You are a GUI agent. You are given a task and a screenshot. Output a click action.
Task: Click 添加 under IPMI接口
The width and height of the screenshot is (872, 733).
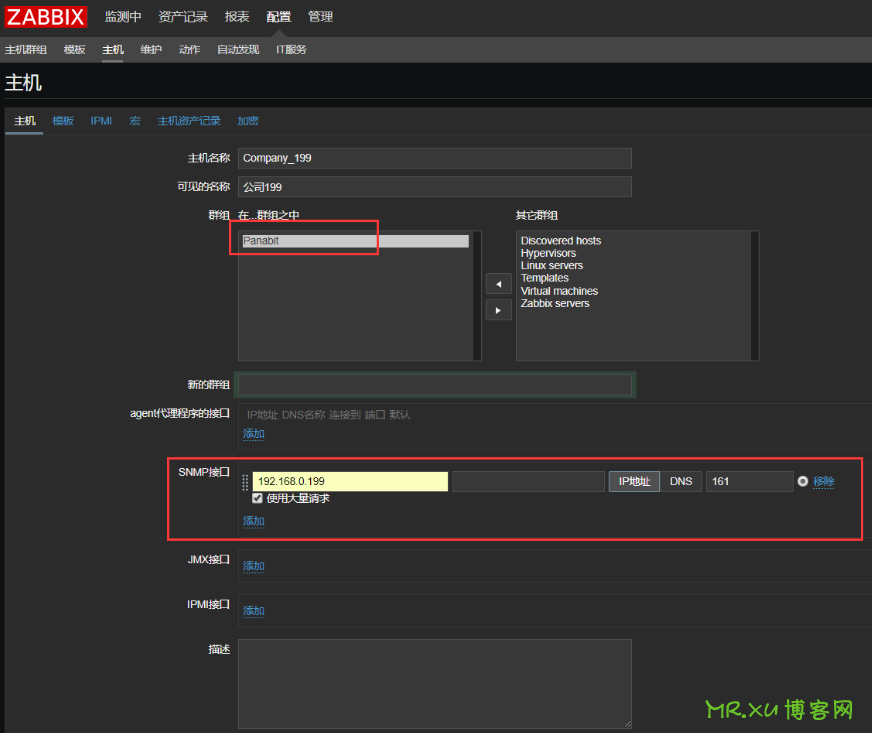[x=254, y=611]
